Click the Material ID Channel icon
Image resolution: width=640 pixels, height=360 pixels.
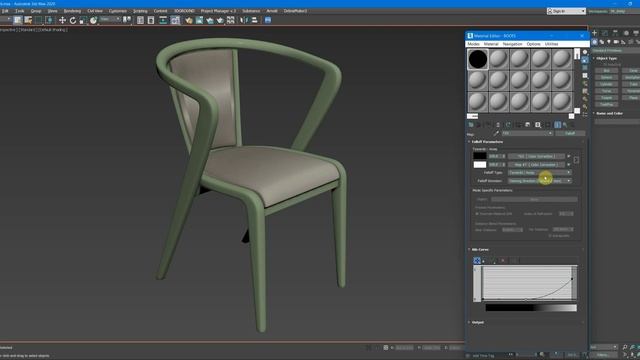(538, 125)
